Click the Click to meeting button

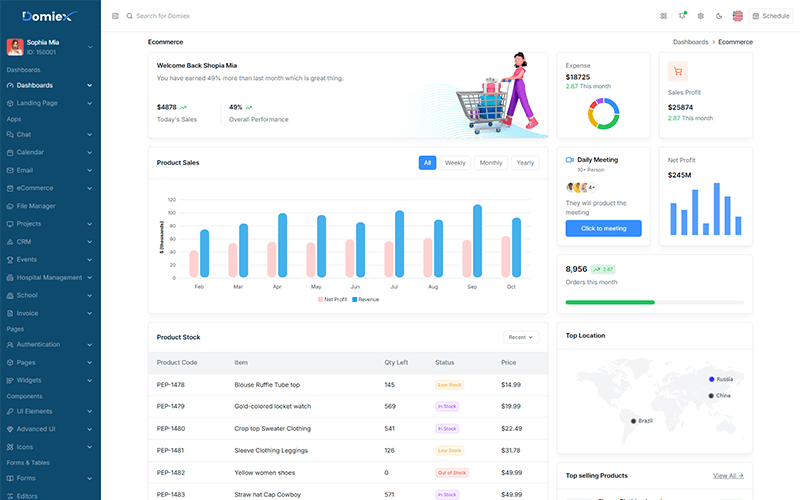click(604, 229)
